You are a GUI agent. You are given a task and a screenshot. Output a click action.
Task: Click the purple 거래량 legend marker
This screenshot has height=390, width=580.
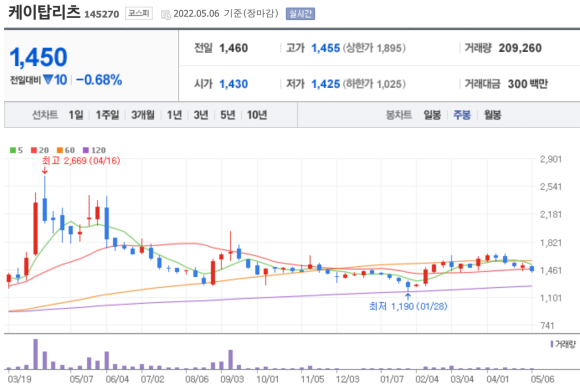(x=552, y=344)
